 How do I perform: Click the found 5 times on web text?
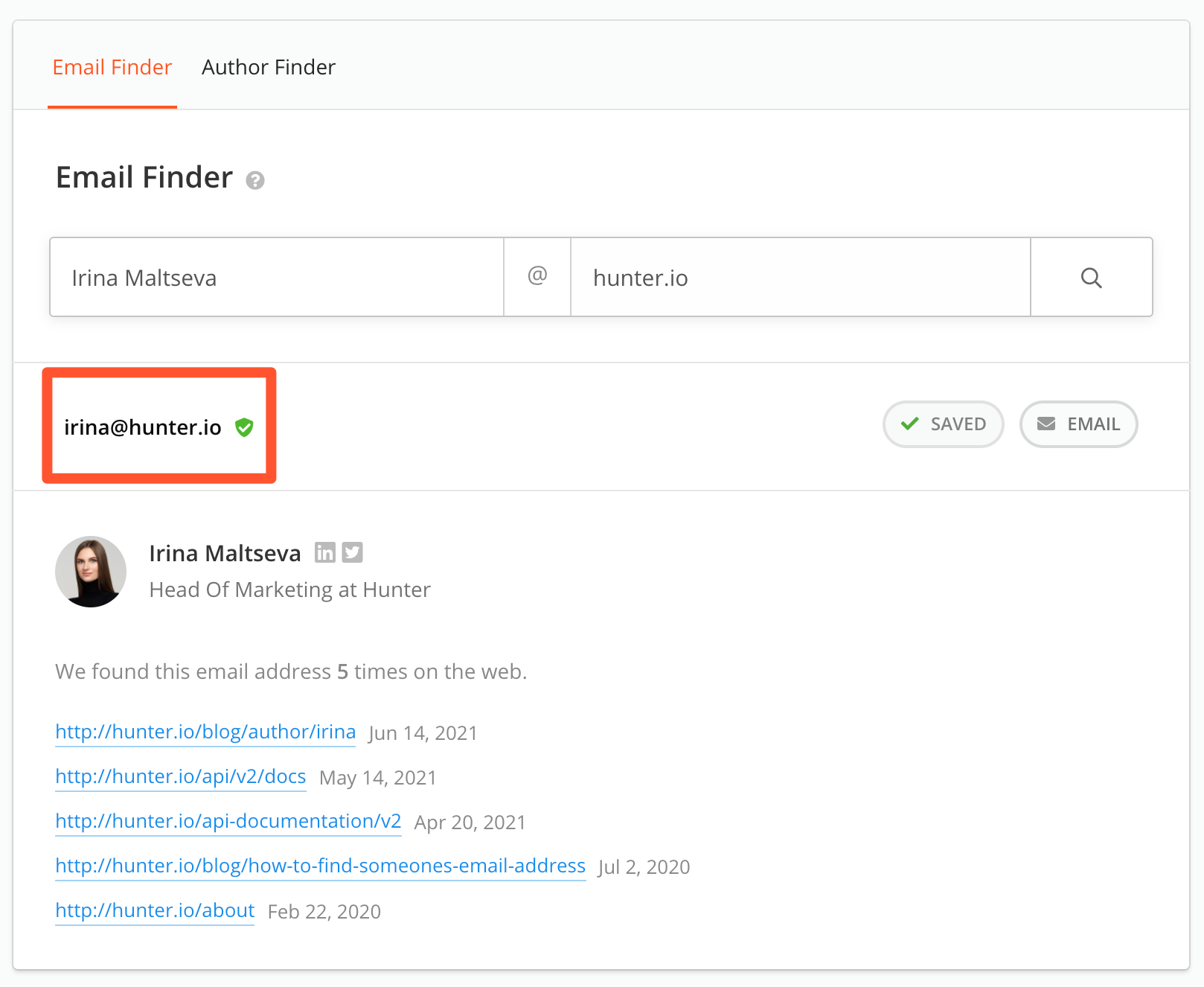(291, 671)
